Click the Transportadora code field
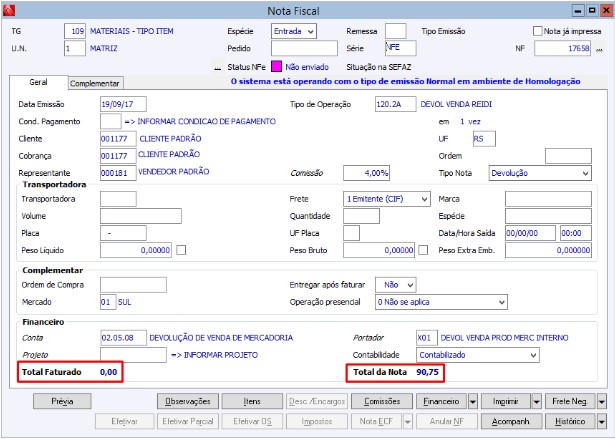This screenshot has height=439, width=615. click(118, 199)
